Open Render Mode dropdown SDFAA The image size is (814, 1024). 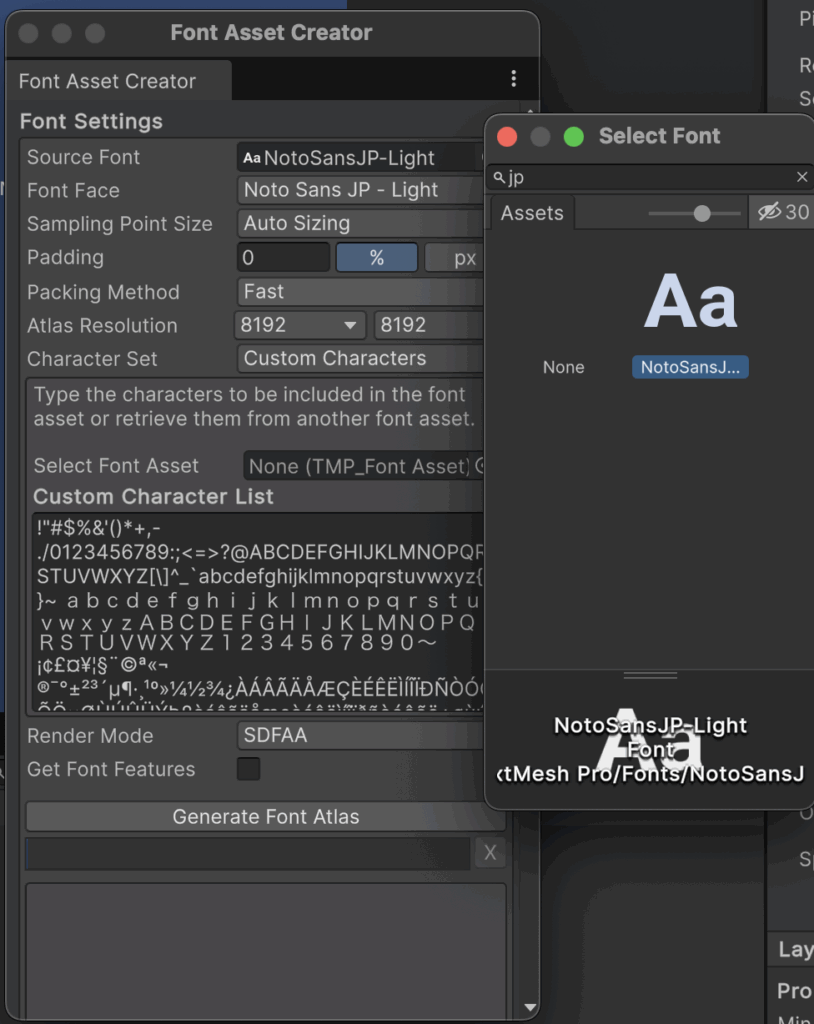pyautogui.click(x=360, y=735)
